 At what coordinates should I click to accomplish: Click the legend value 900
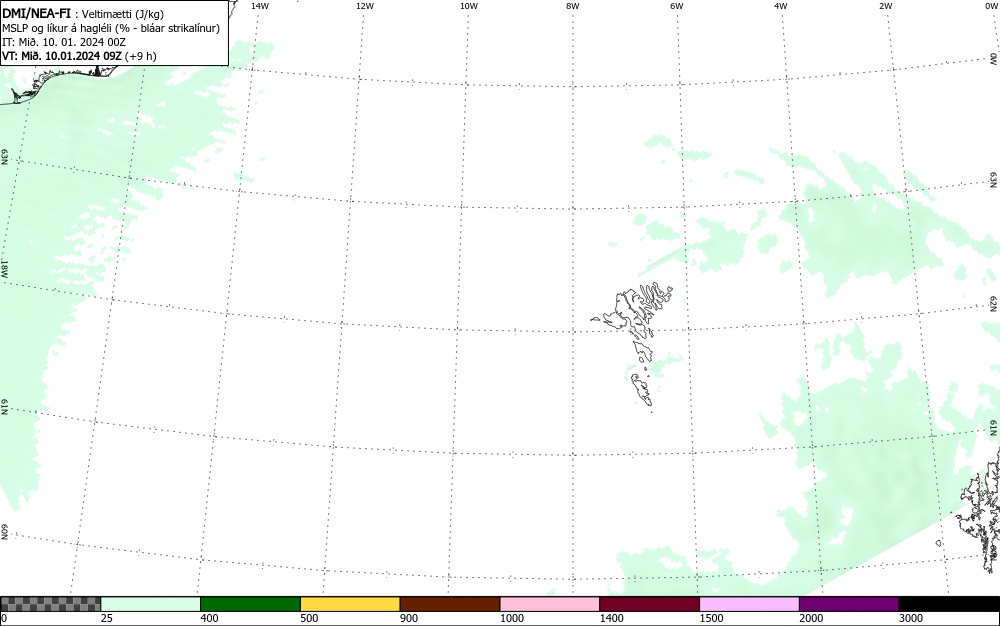click(x=409, y=618)
